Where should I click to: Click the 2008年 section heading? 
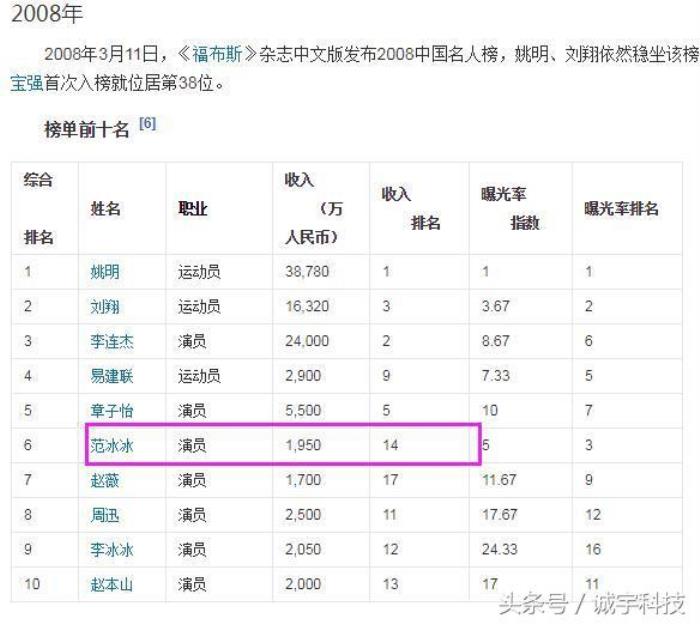47,15
